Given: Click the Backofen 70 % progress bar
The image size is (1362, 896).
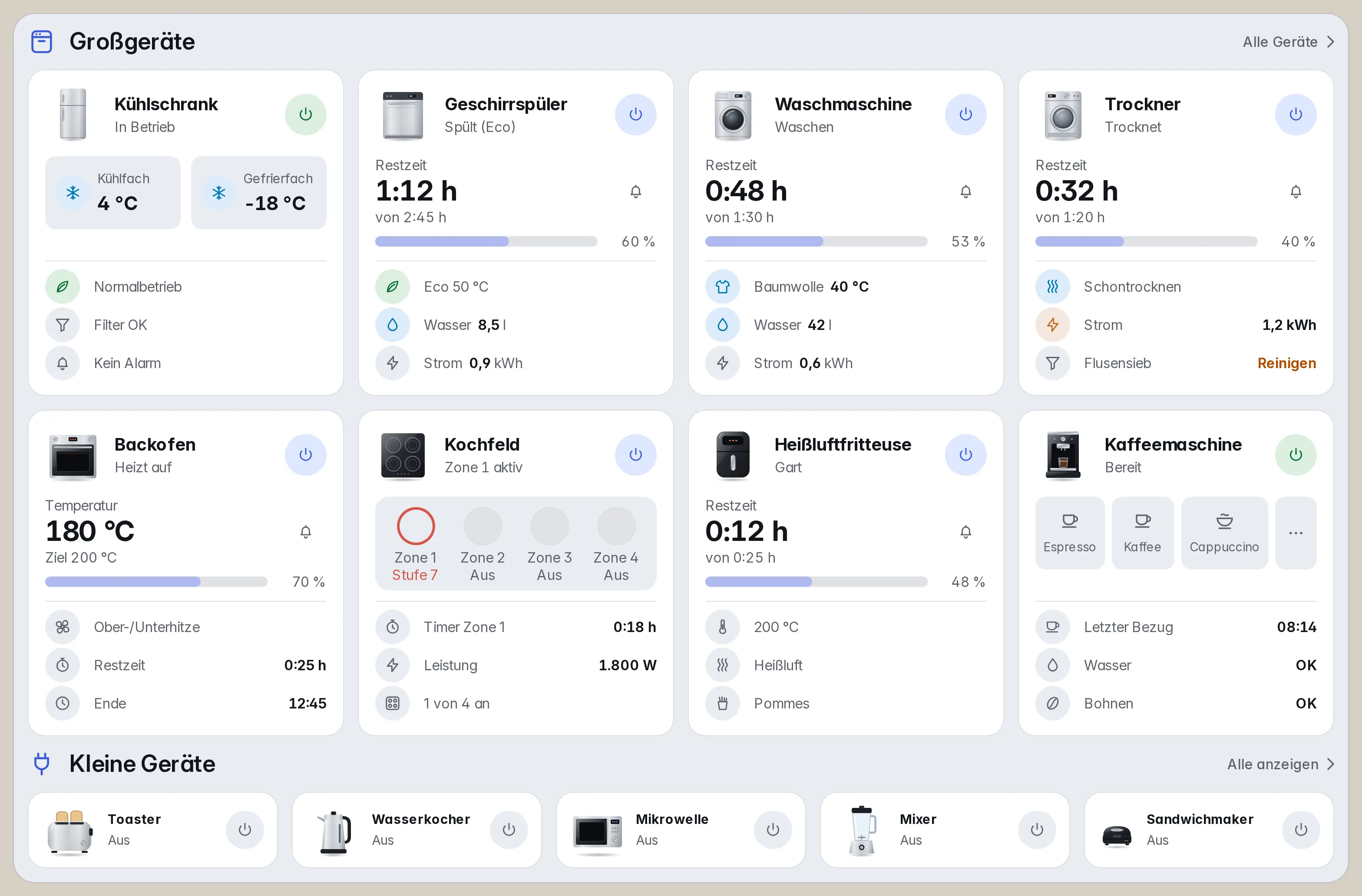Looking at the screenshot, I should (156, 582).
